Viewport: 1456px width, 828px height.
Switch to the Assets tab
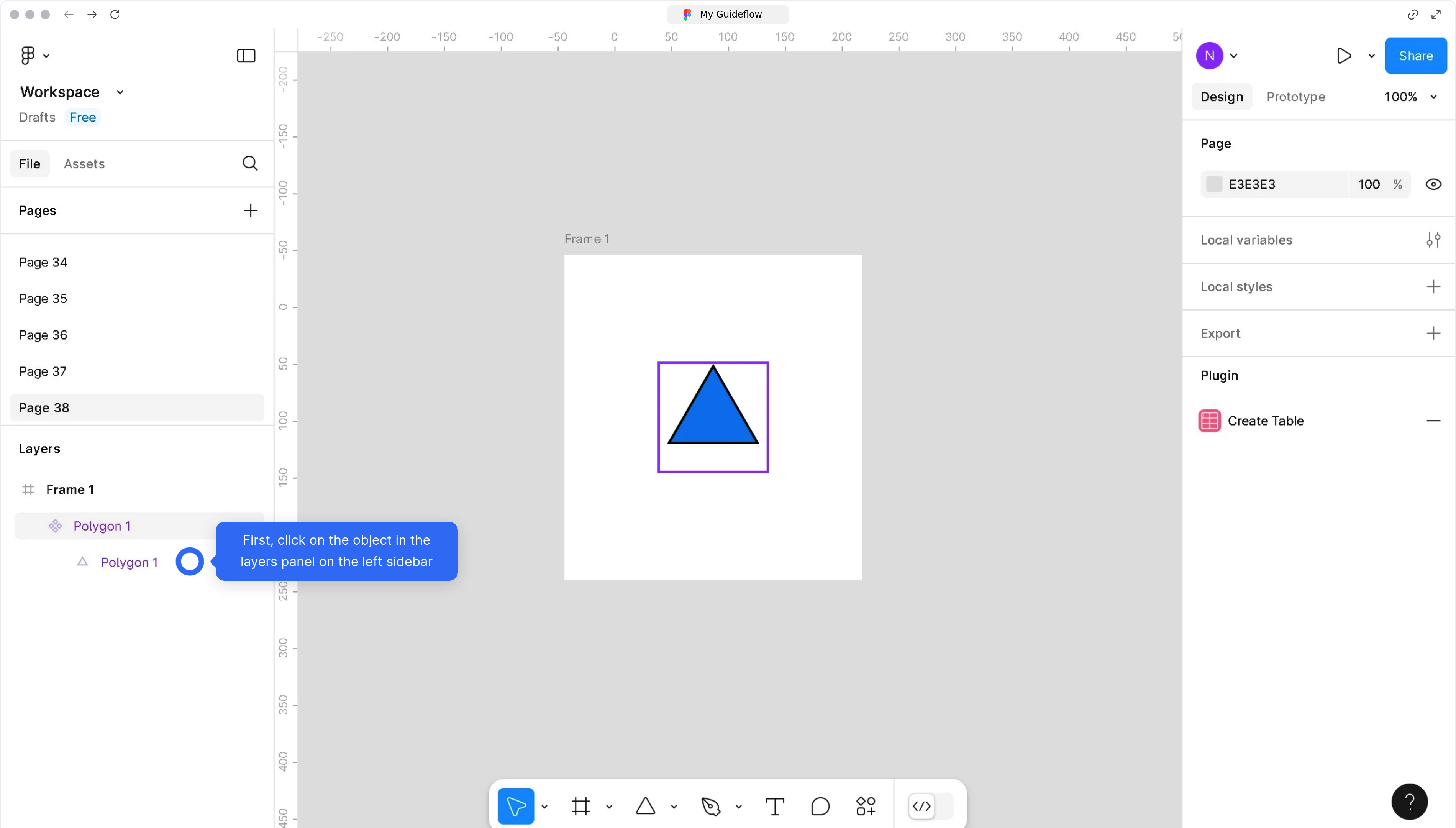(x=84, y=163)
